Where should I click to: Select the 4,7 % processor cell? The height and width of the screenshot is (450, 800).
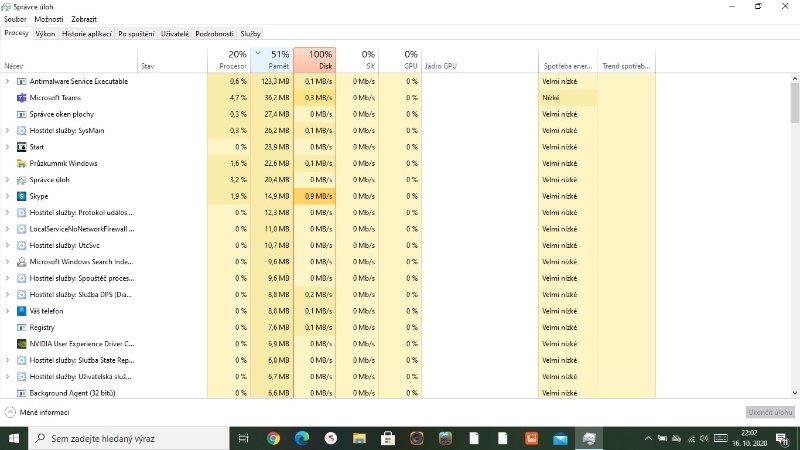pyautogui.click(x=229, y=97)
